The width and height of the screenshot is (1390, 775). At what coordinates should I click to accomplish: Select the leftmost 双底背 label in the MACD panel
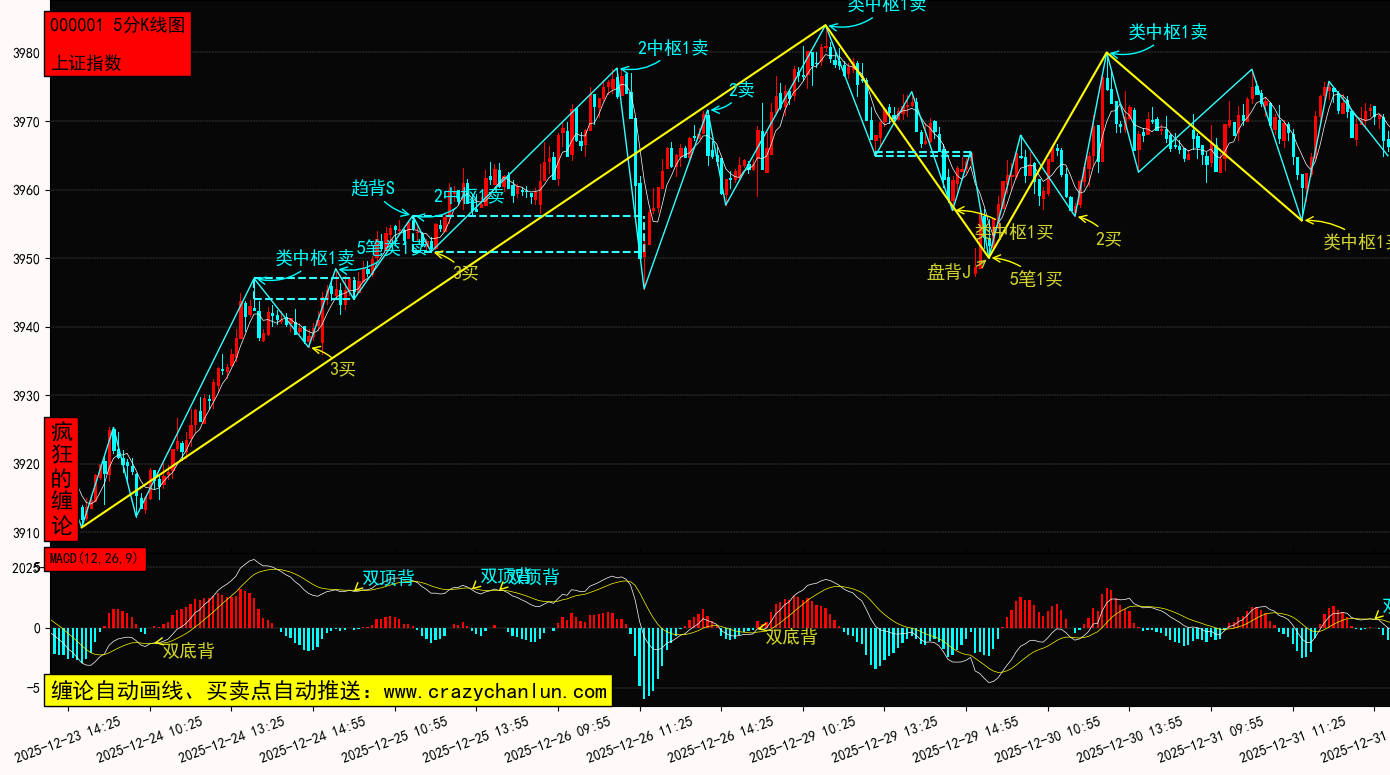click(188, 651)
